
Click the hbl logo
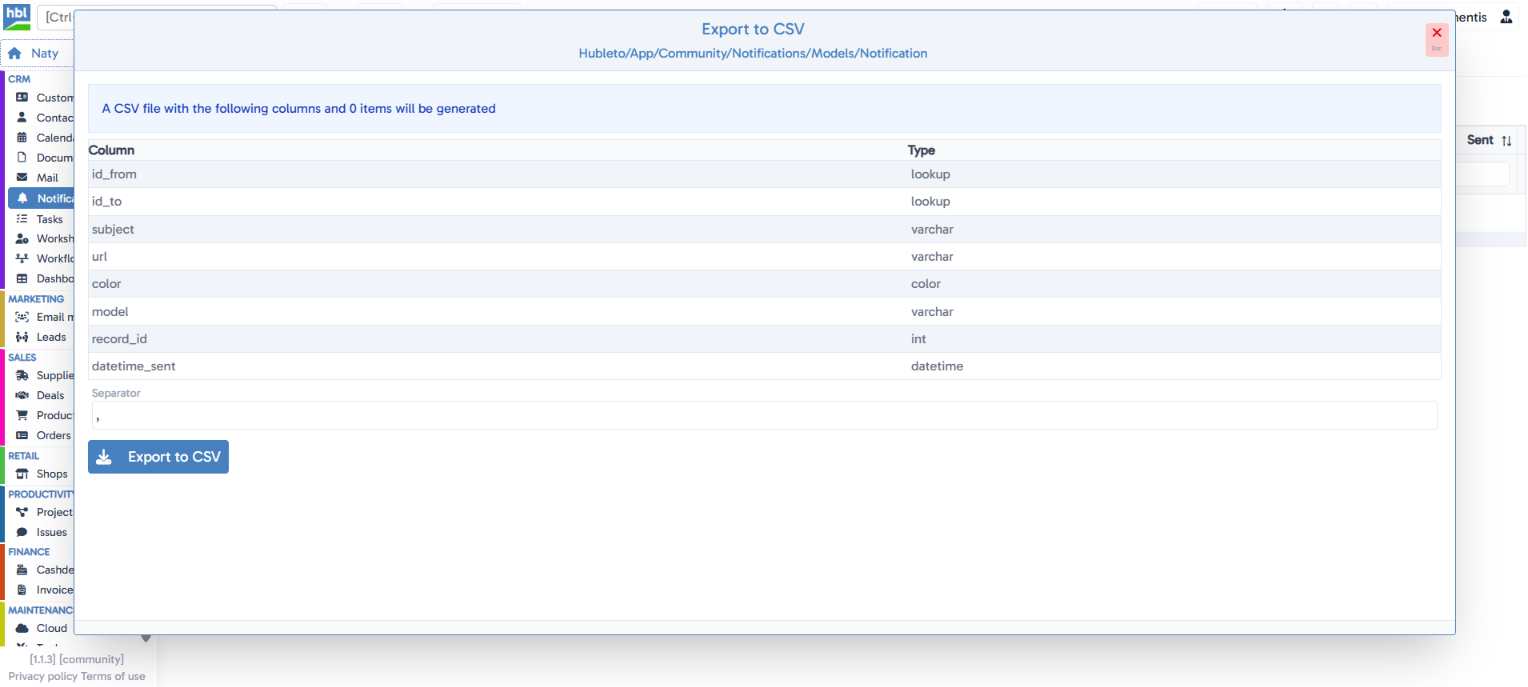click(x=17, y=17)
